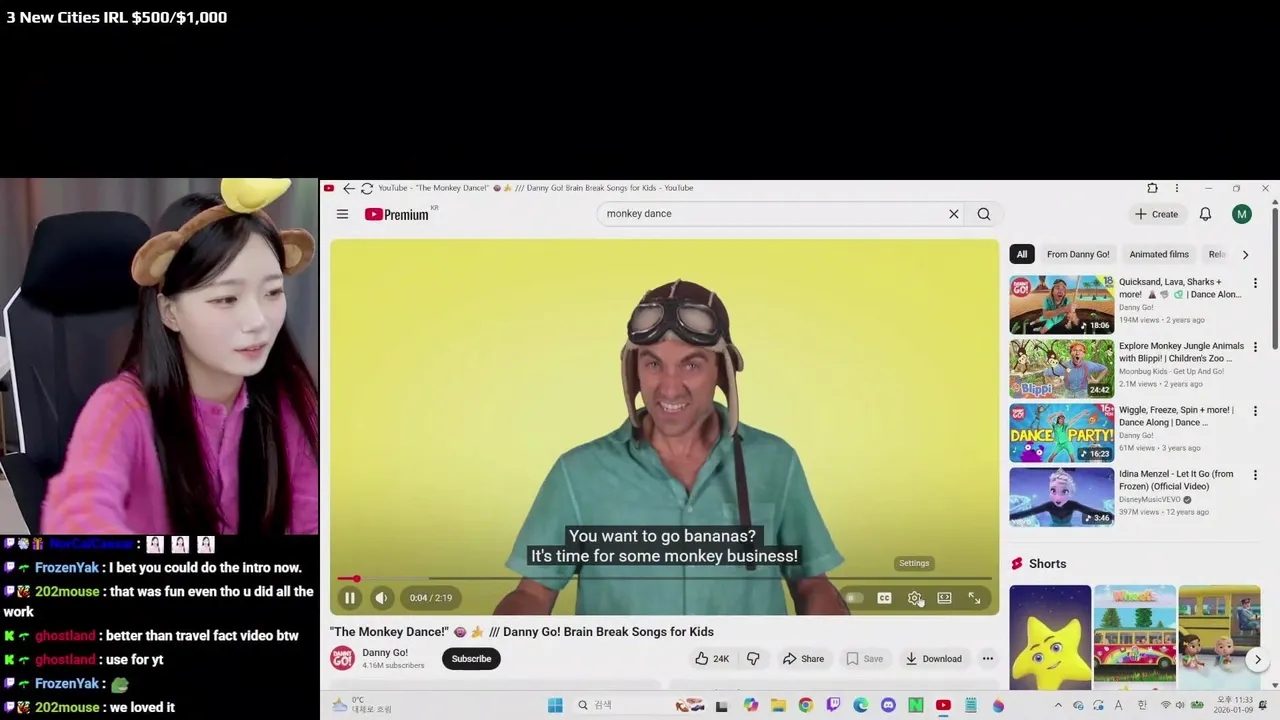Select the All filter chip
The height and width of the screenshot is (720, 1280).
[x=1022, y=254]
